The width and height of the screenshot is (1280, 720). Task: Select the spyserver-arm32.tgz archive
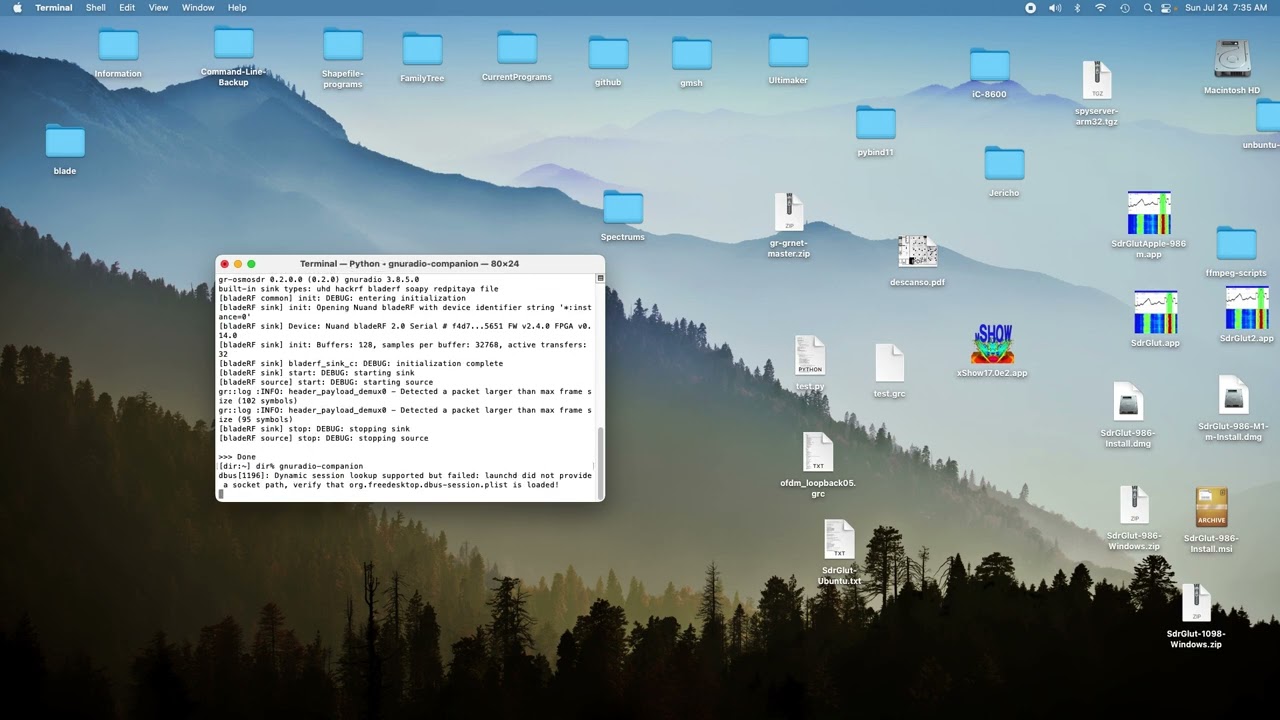[x=1097, y=81]
